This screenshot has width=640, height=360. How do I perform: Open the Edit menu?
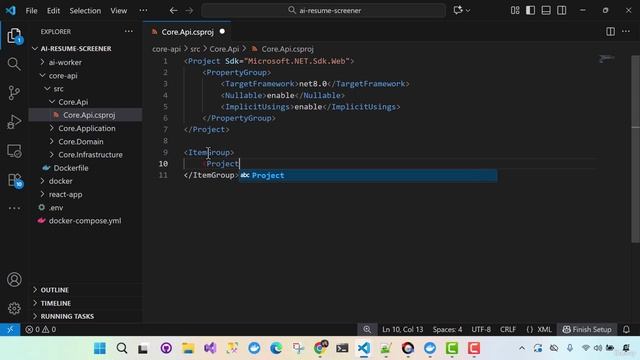point(53,11)
